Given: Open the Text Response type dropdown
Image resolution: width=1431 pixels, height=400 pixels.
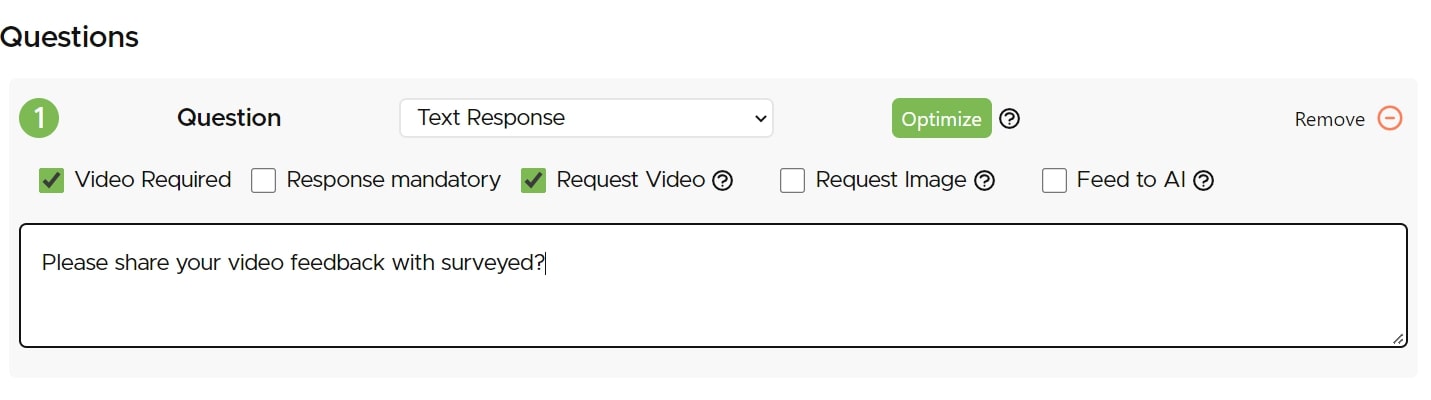Looking at the screenshot, I should tap(586, 118).
